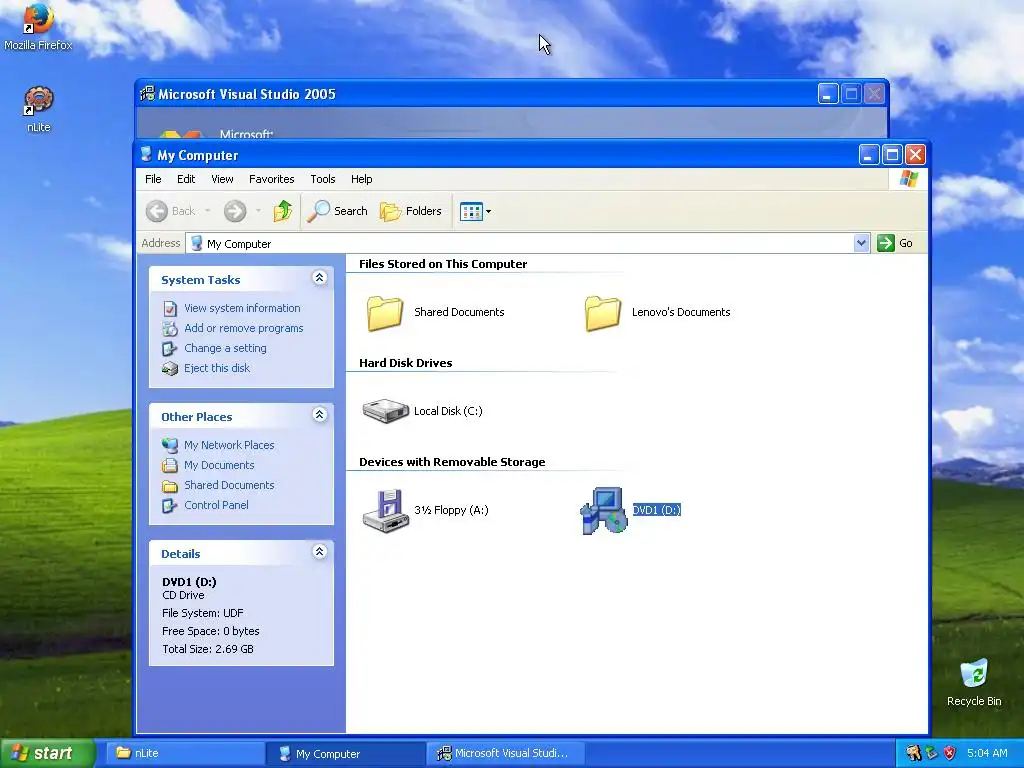Viewport: 1024px width, 768px height.
Task: Click Change a setting link
Action: coord(225,348)
